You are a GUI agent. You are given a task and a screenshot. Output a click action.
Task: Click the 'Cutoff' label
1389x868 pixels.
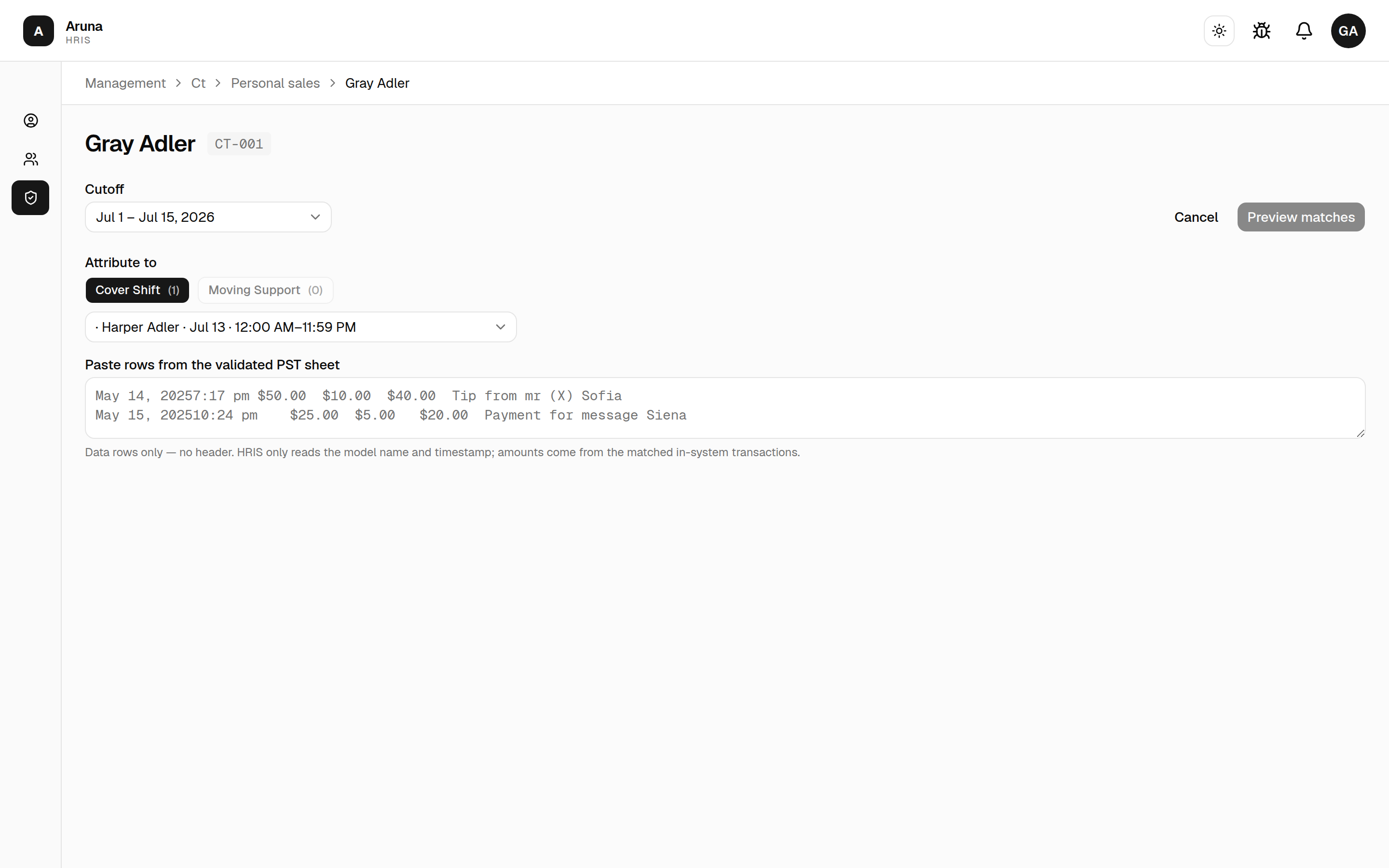point(105,189)
